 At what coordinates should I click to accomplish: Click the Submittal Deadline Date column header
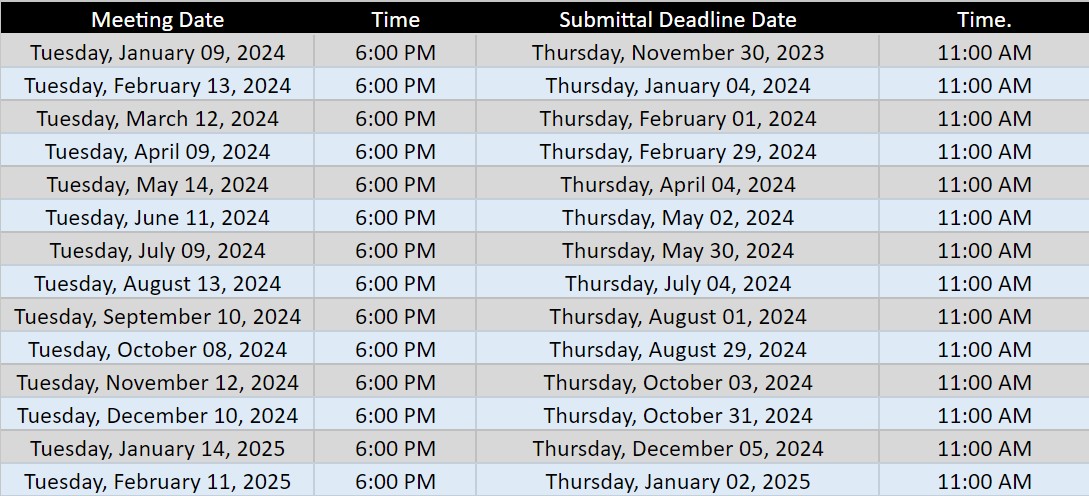click(677, 20)
